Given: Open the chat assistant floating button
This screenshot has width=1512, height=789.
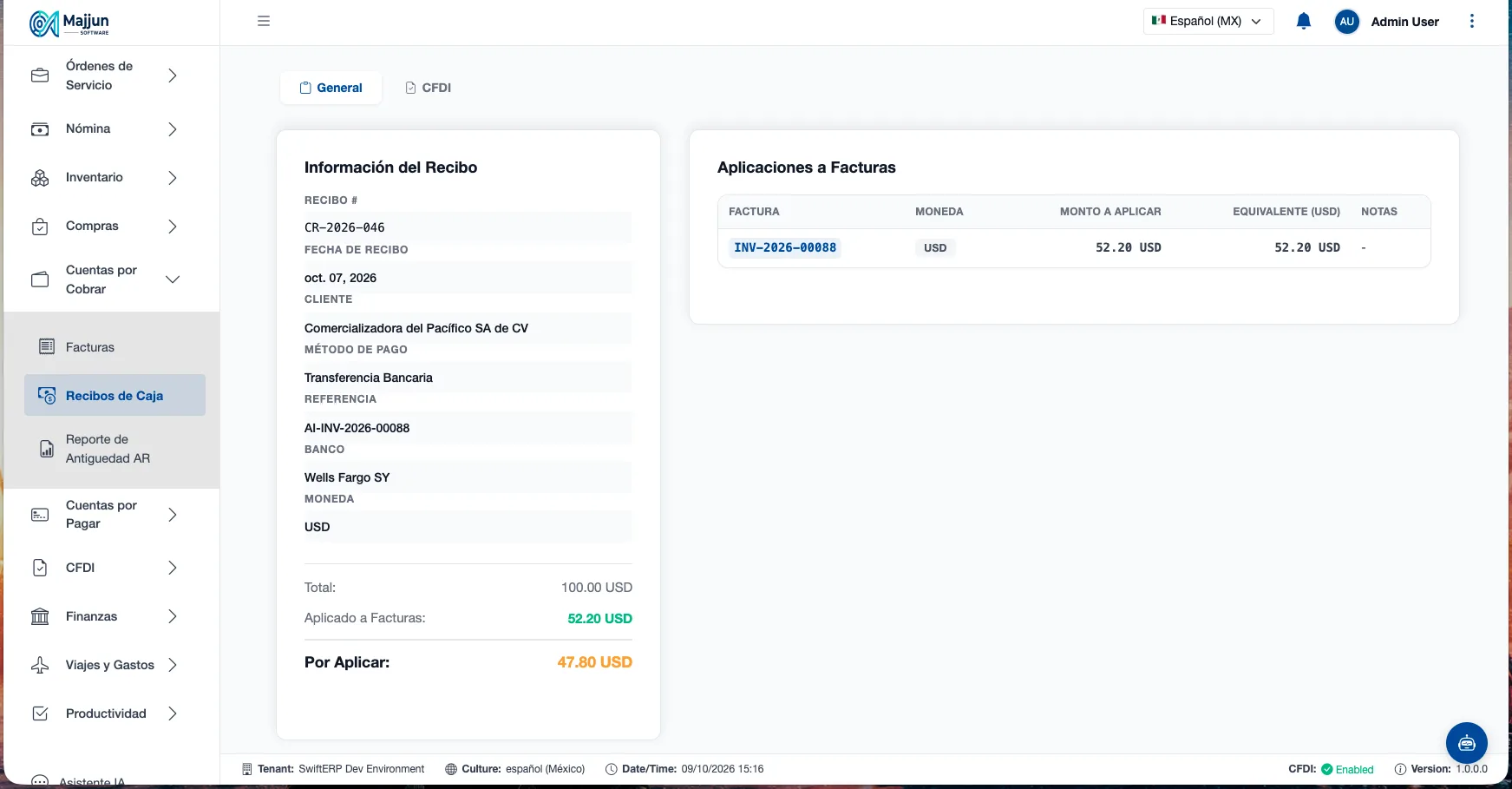Looking at the screenshot, I should point(1466,743).
